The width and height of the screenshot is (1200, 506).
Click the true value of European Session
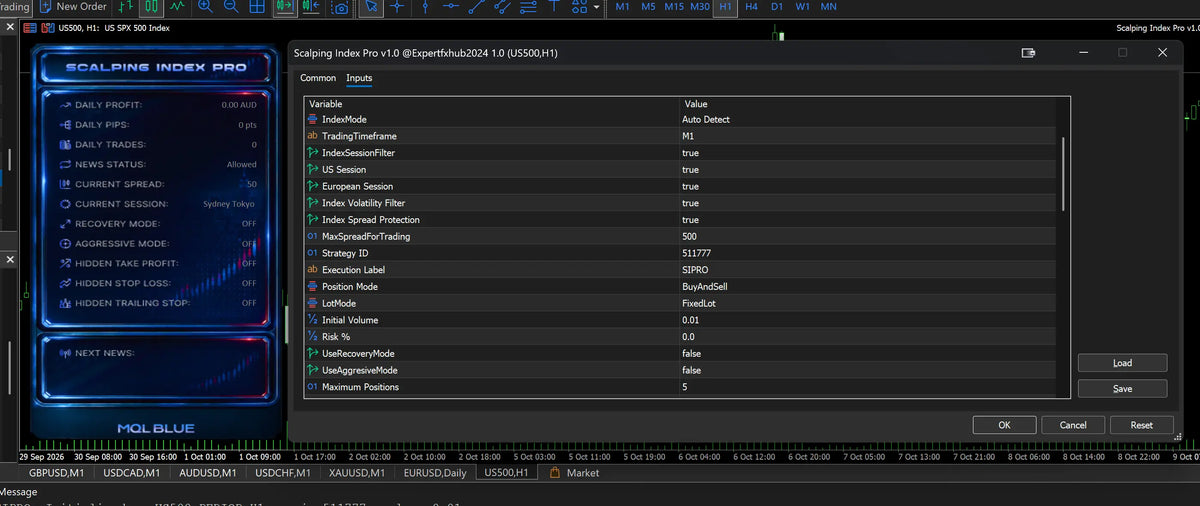(x=690, y=186)
